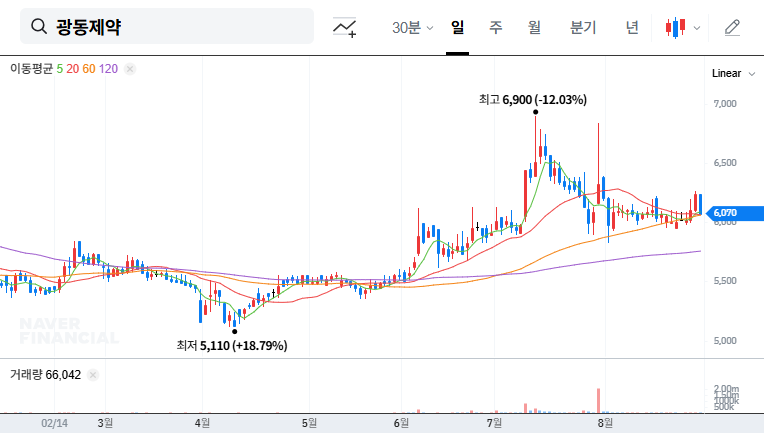Viewport: 764px width, 433px height.
Task: Click the current price 6,070 tag
Action: tap(735, 213)
